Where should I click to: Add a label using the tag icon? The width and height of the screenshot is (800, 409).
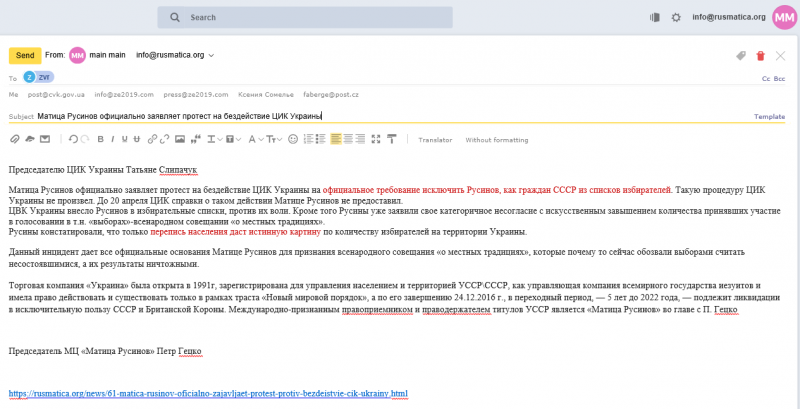[x=741, y=56]
